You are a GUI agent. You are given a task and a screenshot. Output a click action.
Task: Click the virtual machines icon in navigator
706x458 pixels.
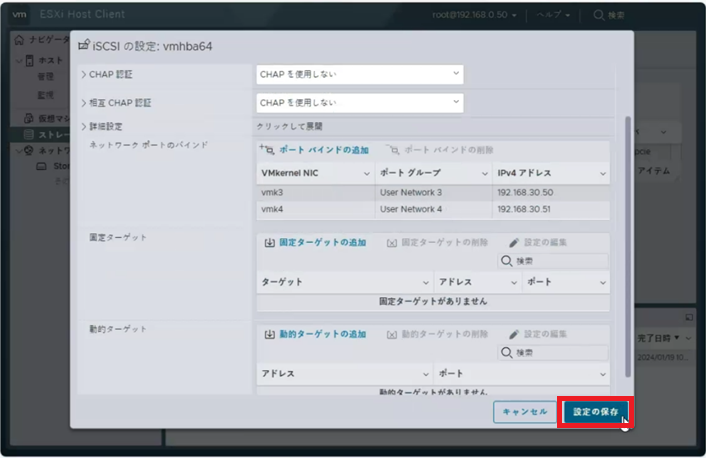point(28,118)
